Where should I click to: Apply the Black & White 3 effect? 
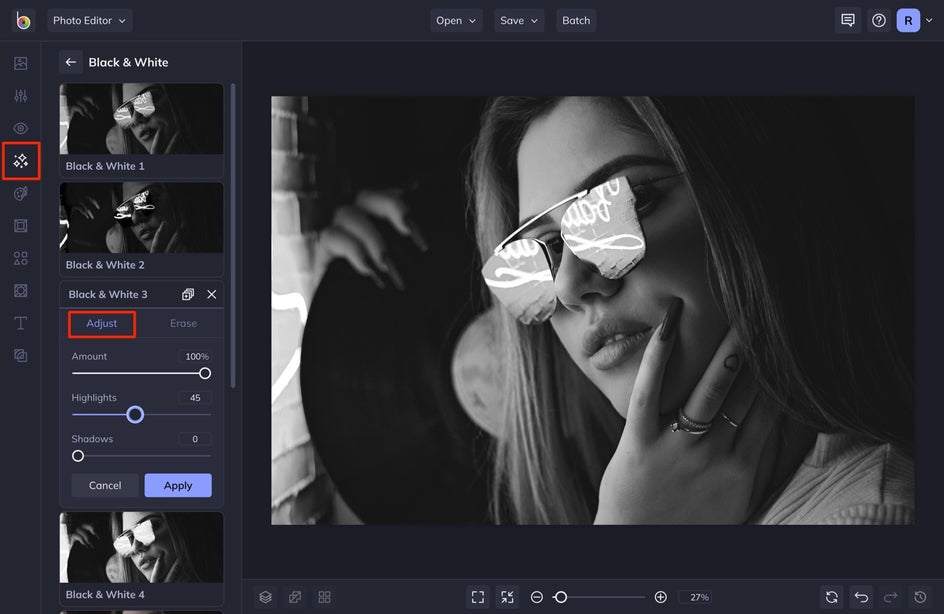point(178,485)
